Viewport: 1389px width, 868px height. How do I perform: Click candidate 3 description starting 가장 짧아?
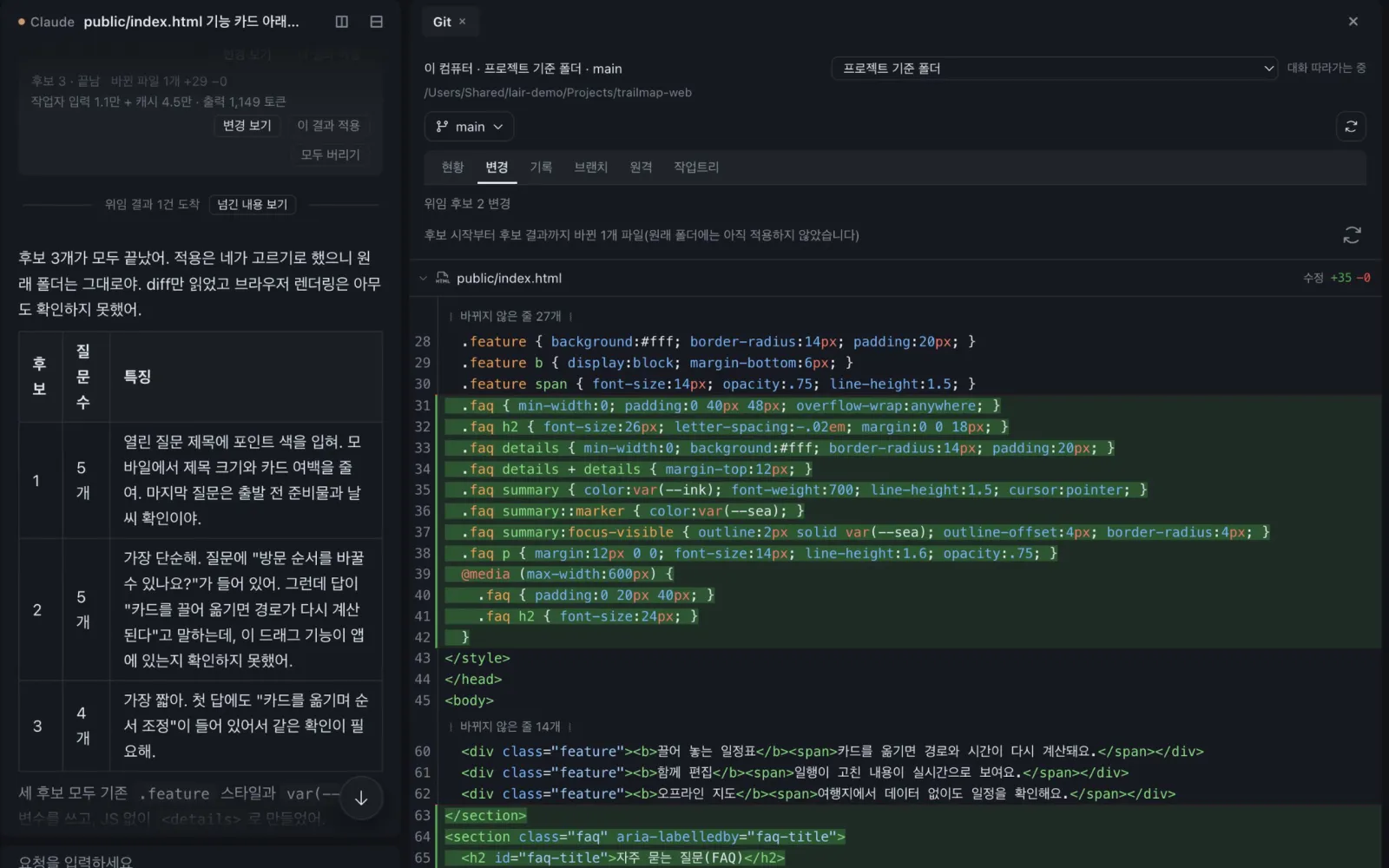click(246, 726)
